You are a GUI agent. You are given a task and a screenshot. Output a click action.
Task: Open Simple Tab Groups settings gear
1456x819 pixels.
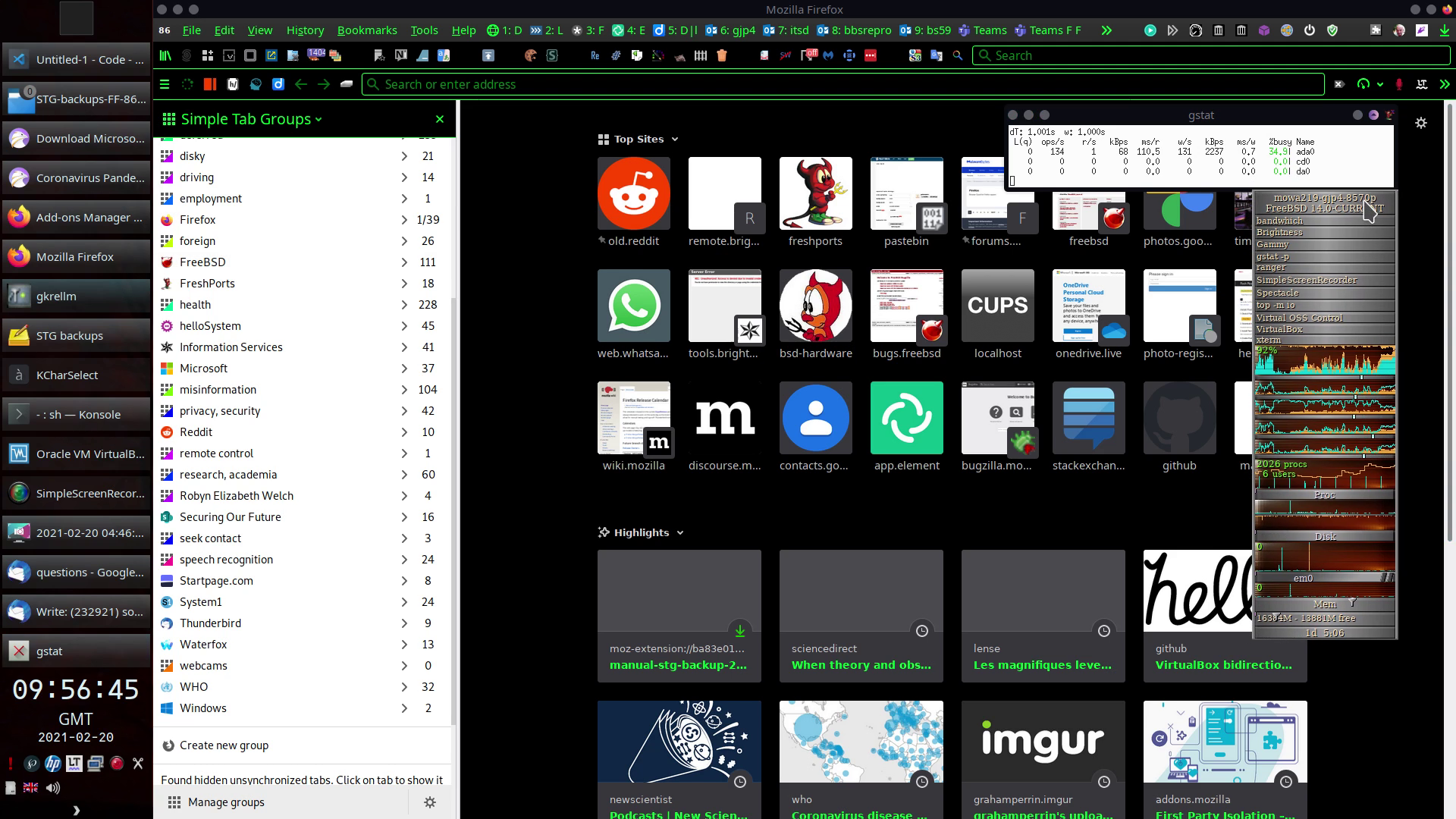[x=430, y=802]
